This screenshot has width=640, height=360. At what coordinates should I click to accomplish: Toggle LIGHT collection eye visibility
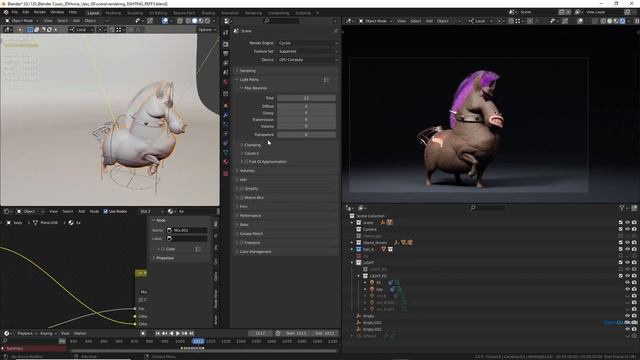point(627,262)
